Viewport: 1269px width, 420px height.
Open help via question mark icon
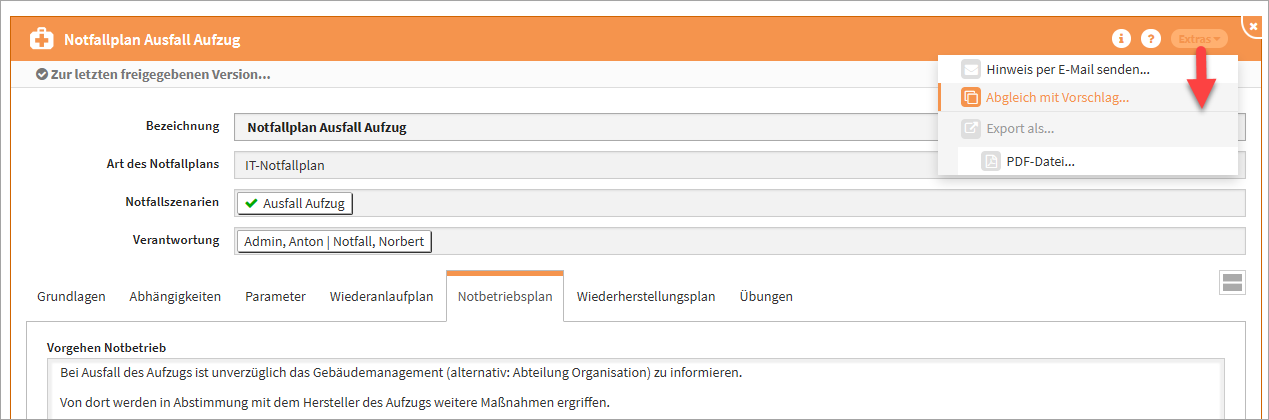click(x=1151, y=39)
